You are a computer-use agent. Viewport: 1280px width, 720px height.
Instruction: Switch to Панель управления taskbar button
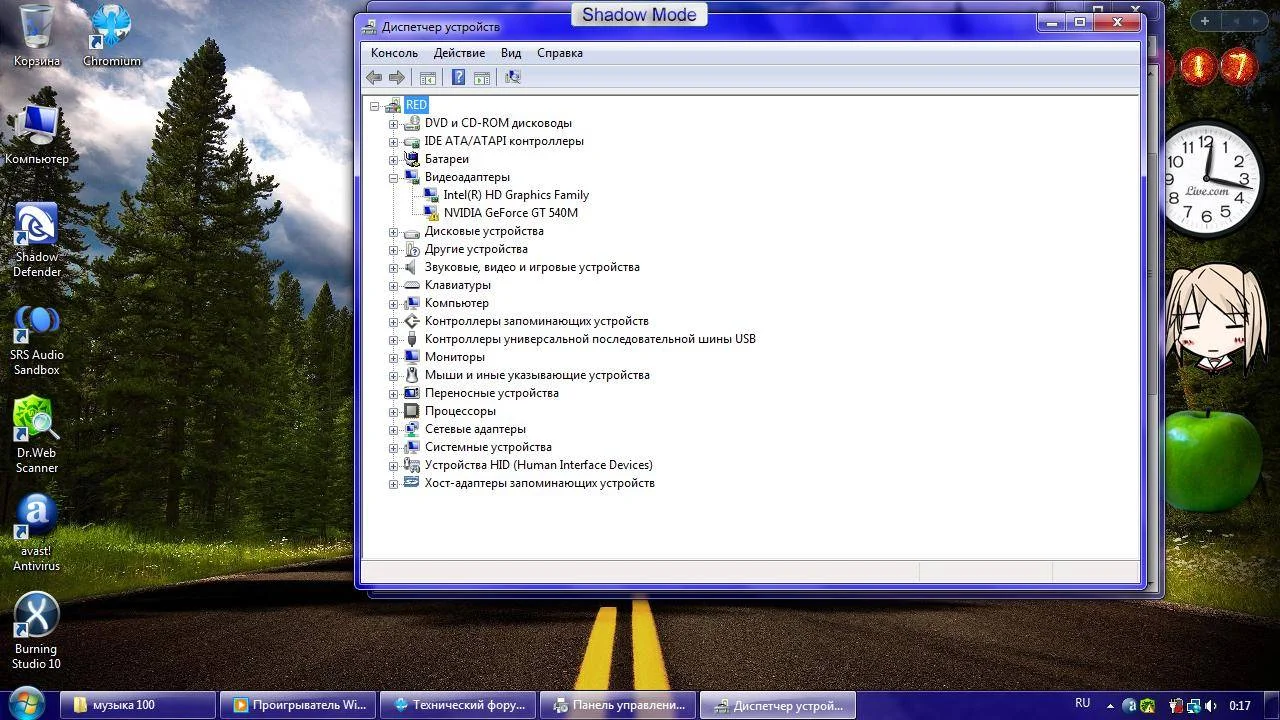tap(618, 705)
